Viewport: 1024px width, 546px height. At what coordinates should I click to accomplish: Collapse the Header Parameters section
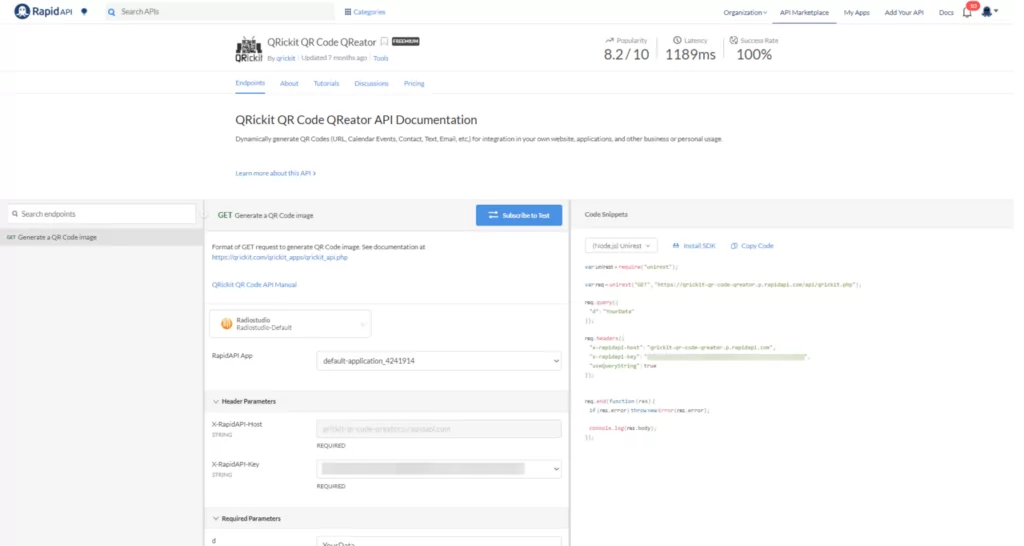[x=215, y=401]
